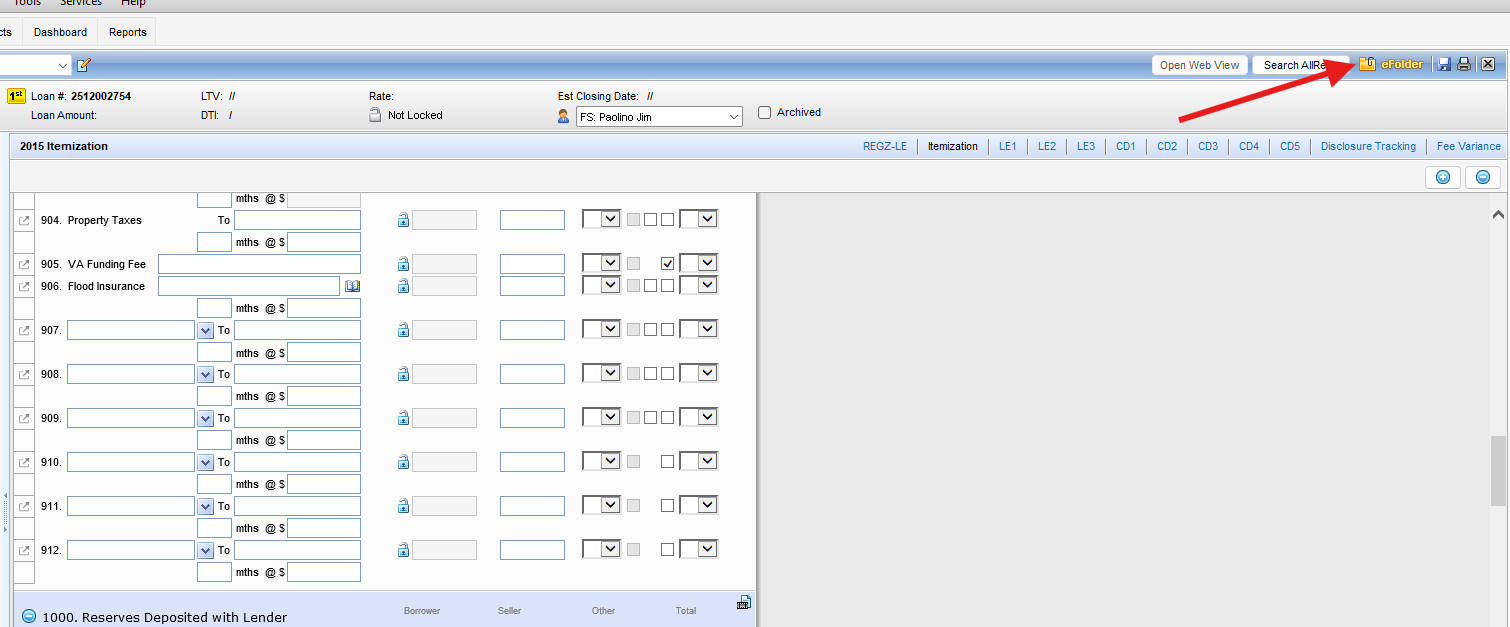Click the lock icon on line 905 VA Funding Fee

pos(403,264)
